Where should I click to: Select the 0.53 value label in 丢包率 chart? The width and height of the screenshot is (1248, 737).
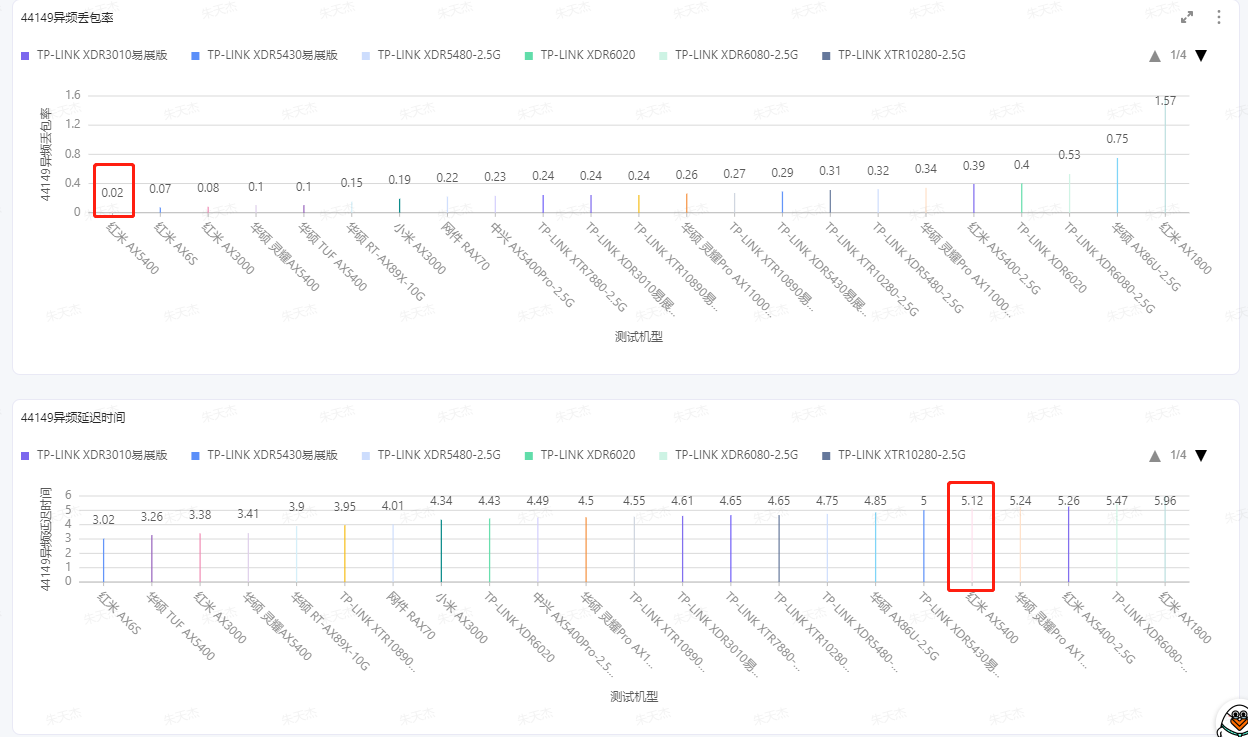(1069, 155)
